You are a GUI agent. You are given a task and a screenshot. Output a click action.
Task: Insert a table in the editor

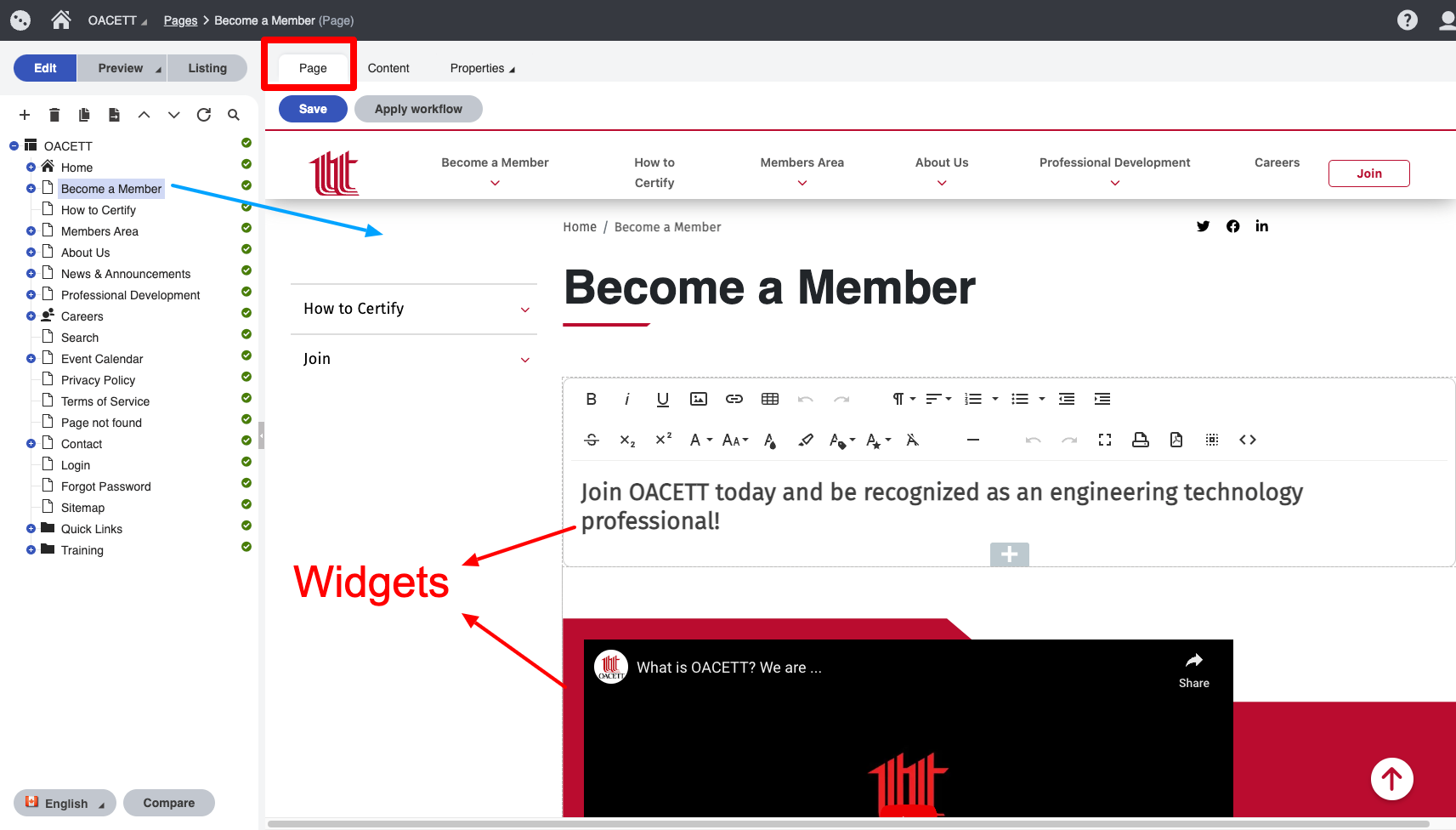click(770, 399)
